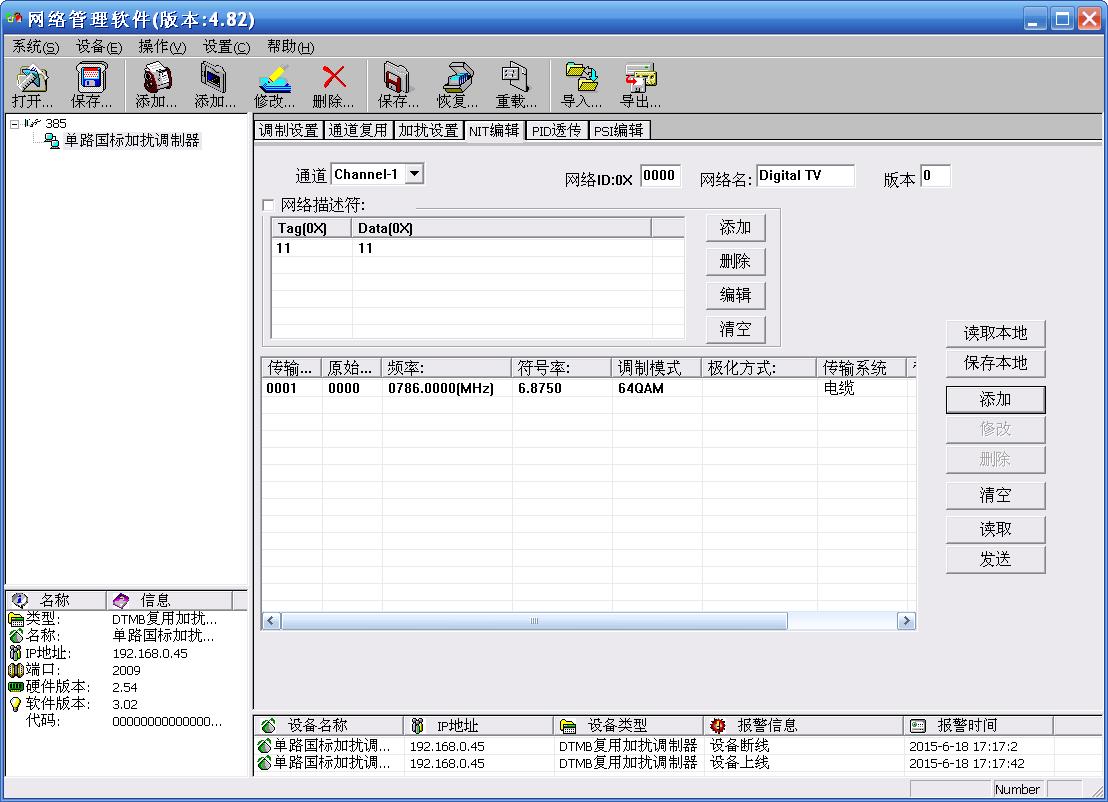Click 添加 button in the network descriptor group
Image resolution: width=1108 pixels, height=802 pixels.
(735, 228)
